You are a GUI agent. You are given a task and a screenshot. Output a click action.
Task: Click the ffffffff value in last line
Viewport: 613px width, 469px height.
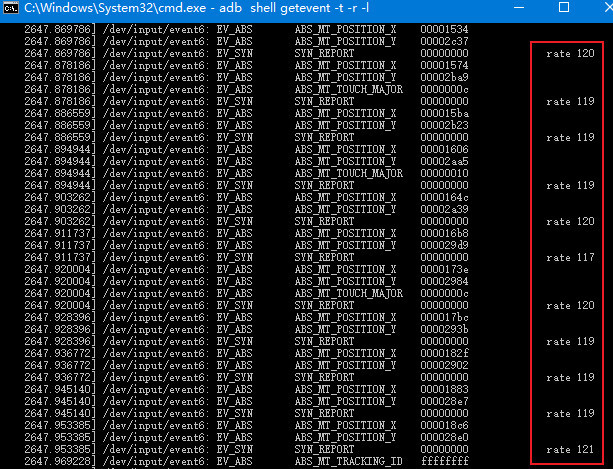445,462
